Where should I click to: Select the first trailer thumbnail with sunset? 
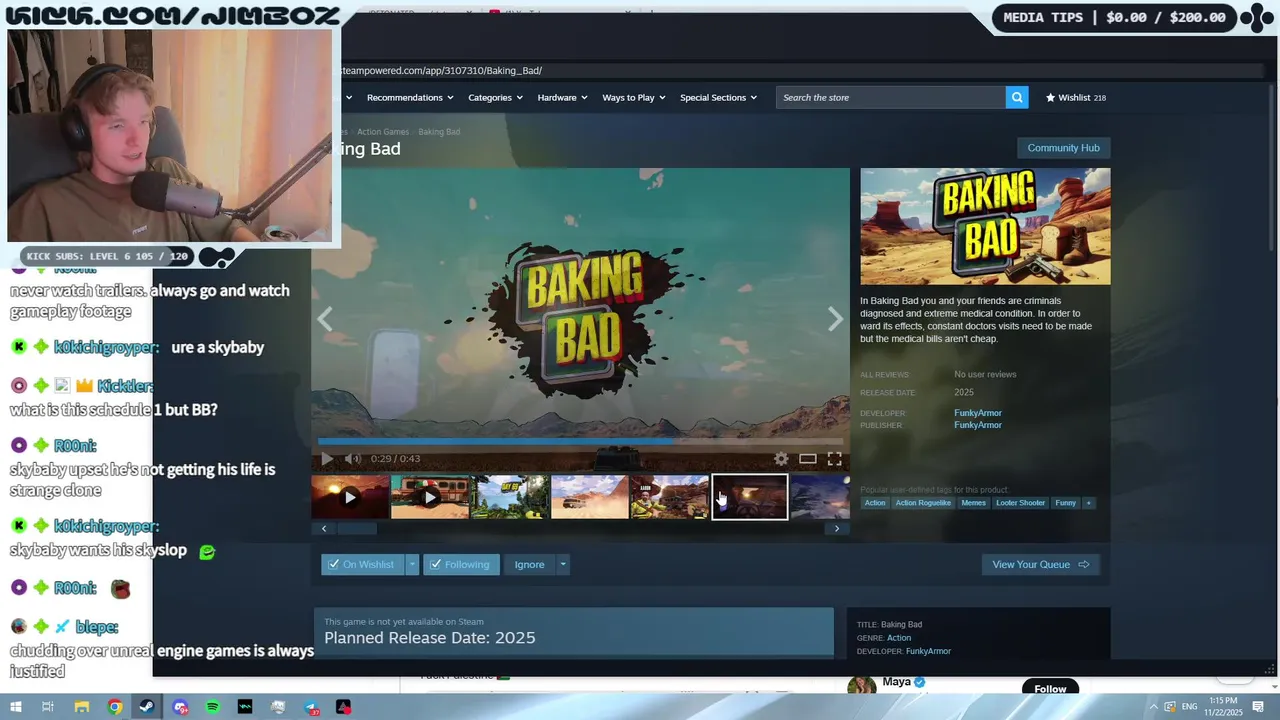point(350,497)
